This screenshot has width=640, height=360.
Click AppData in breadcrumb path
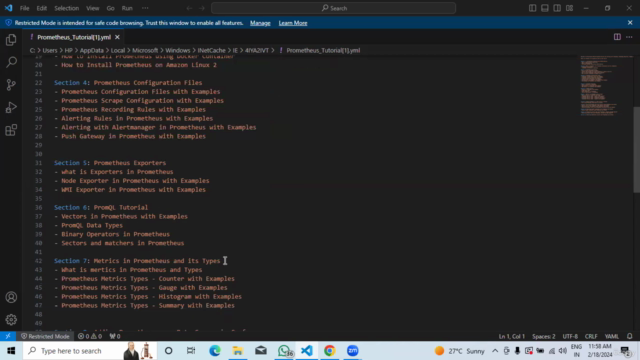pyautogui.click(x=91, y=50)
